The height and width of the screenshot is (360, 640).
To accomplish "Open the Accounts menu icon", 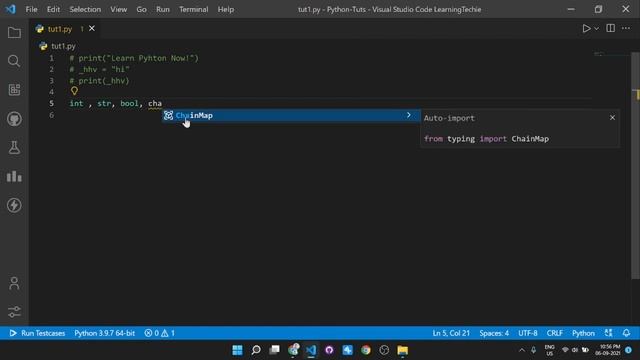I will (14, 283).
